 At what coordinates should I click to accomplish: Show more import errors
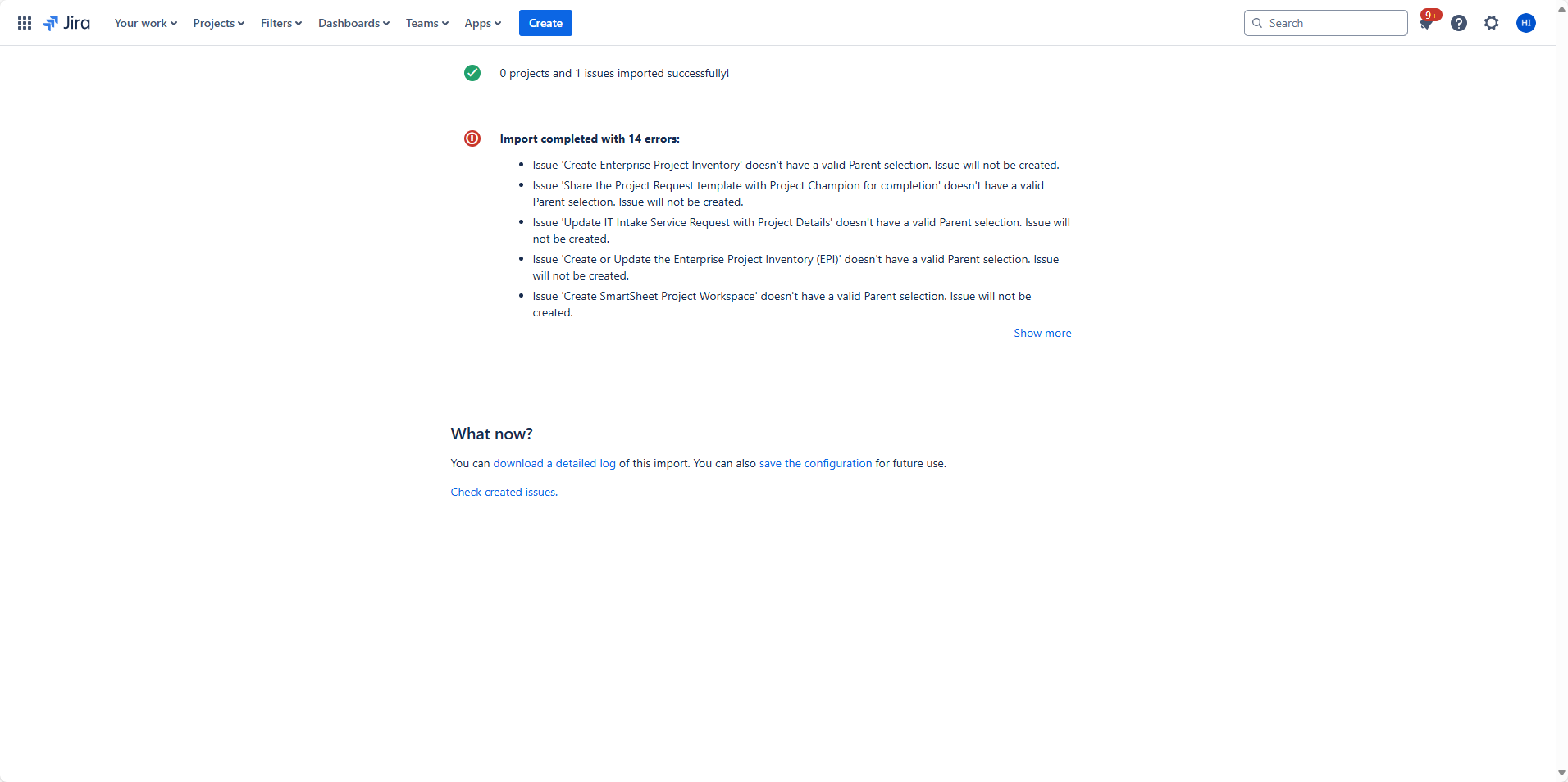point(1042,333)
